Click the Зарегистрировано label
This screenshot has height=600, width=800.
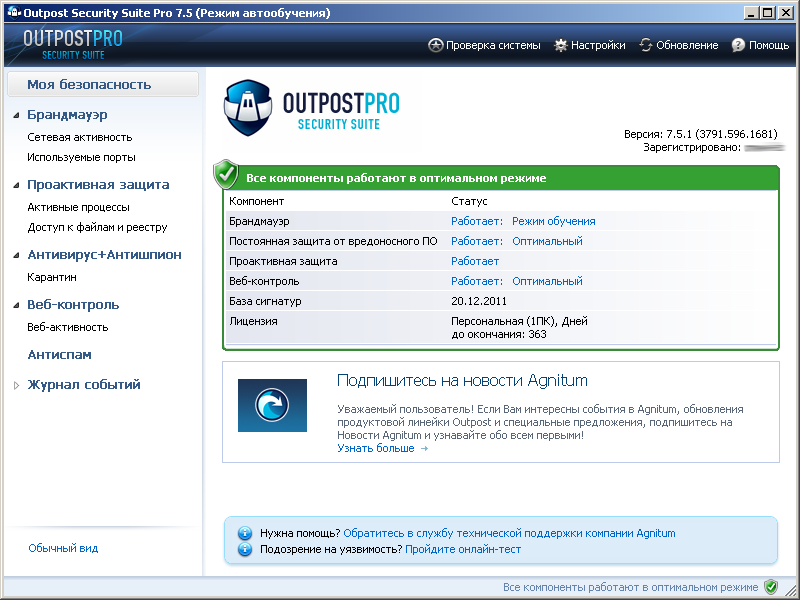692,147
